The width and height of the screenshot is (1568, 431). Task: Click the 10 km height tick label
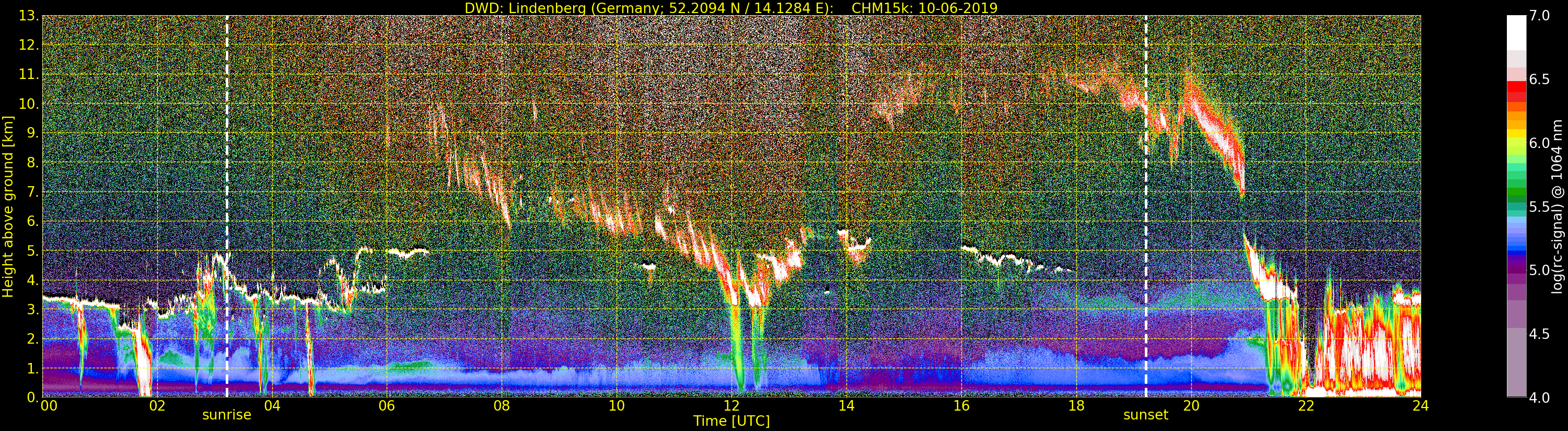29,104
